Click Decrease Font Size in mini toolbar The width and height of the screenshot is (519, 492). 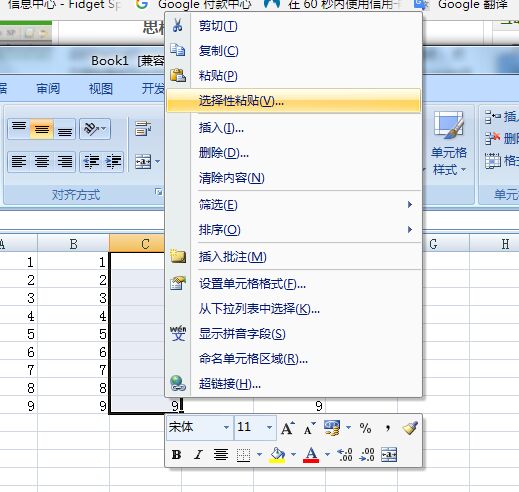(309, 428)
